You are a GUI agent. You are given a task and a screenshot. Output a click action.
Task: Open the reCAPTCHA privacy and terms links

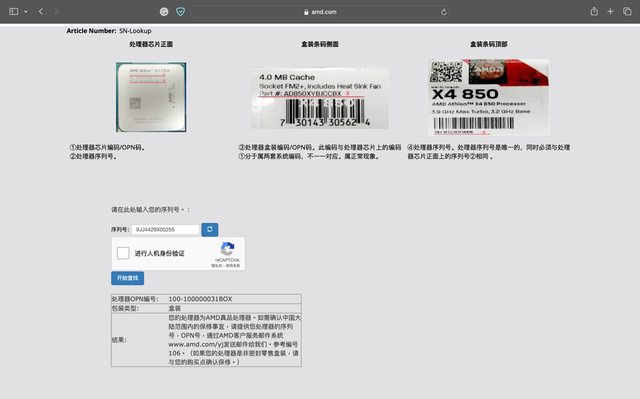tap(226, 266)
